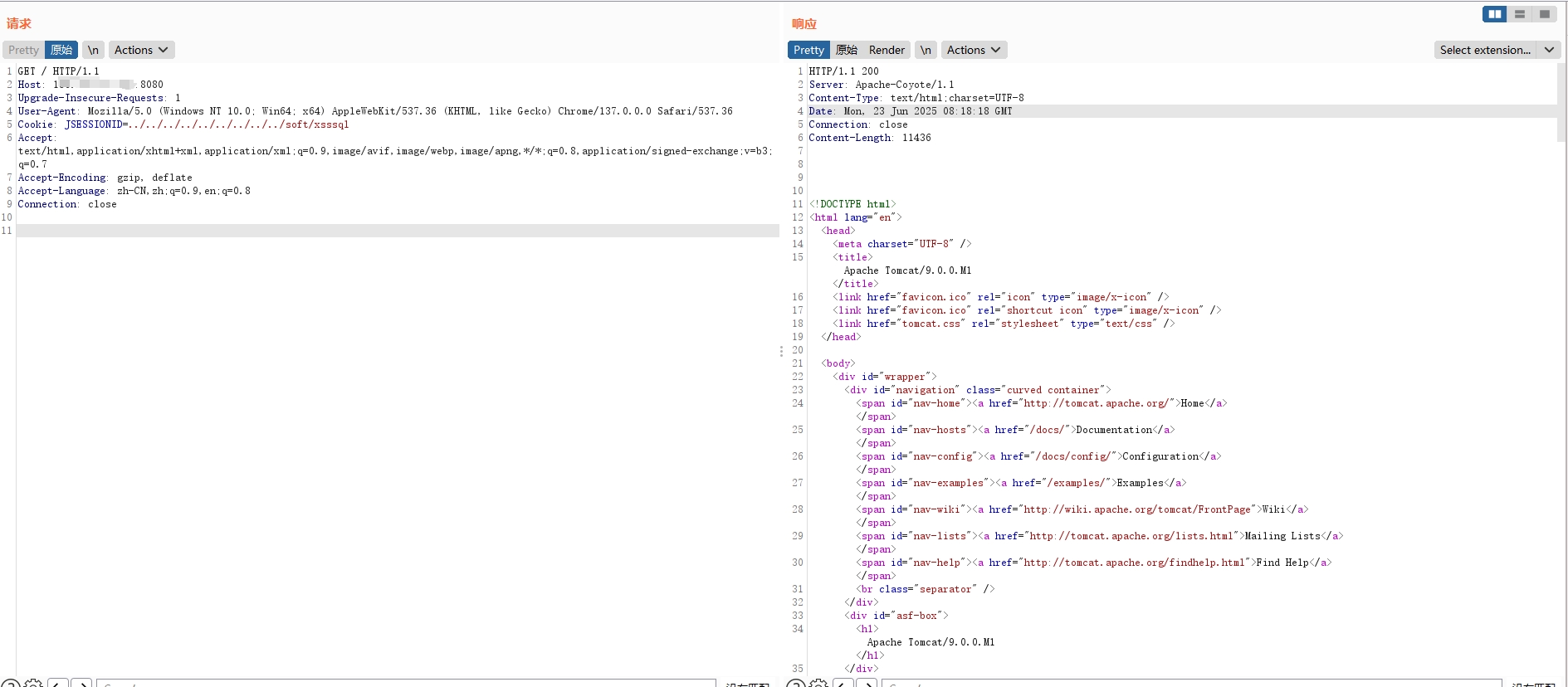The width and height of the screenshot is (1568, 687).
Task: Go to previous search match in request
Action: tap(58, 684)
